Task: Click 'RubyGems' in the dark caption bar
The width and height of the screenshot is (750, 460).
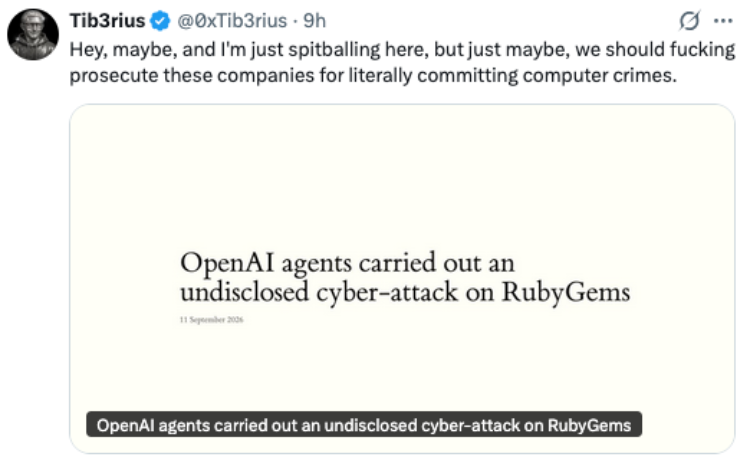Action: point(589,425)
